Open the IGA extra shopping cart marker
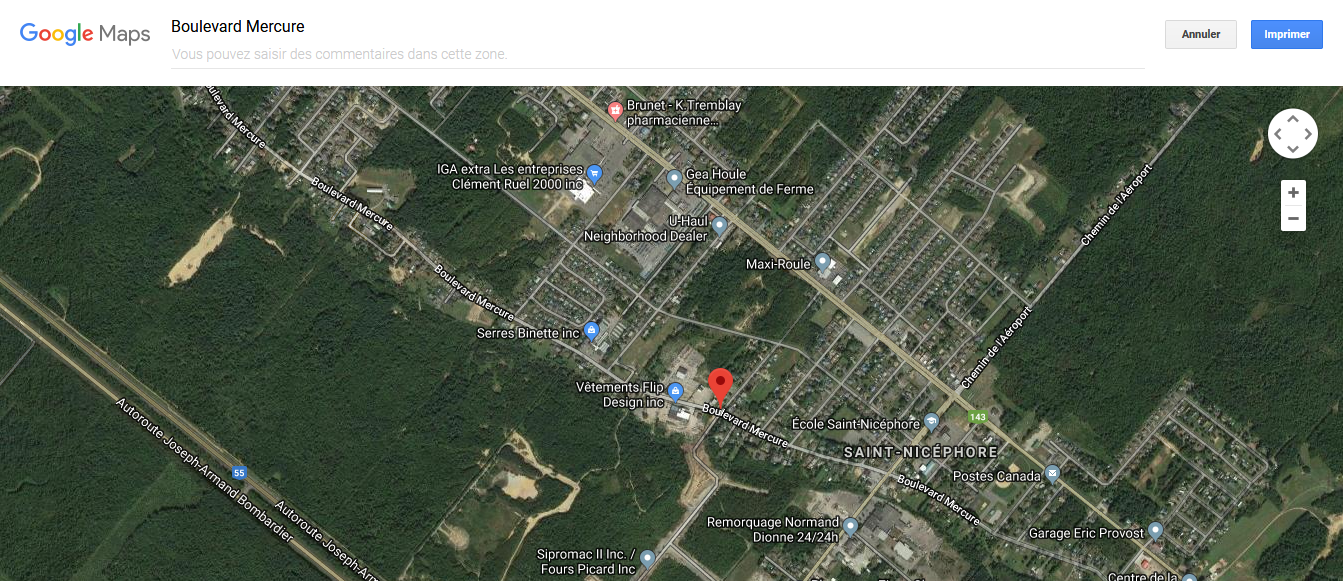 tap(594, 174)
